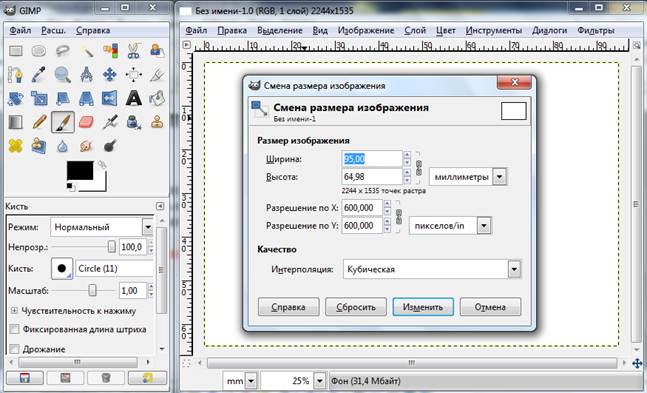This screenshot has width=647, height=393.
Task: Select the Blur/Sharpen droplet tool
Action: tap(63, 146)
